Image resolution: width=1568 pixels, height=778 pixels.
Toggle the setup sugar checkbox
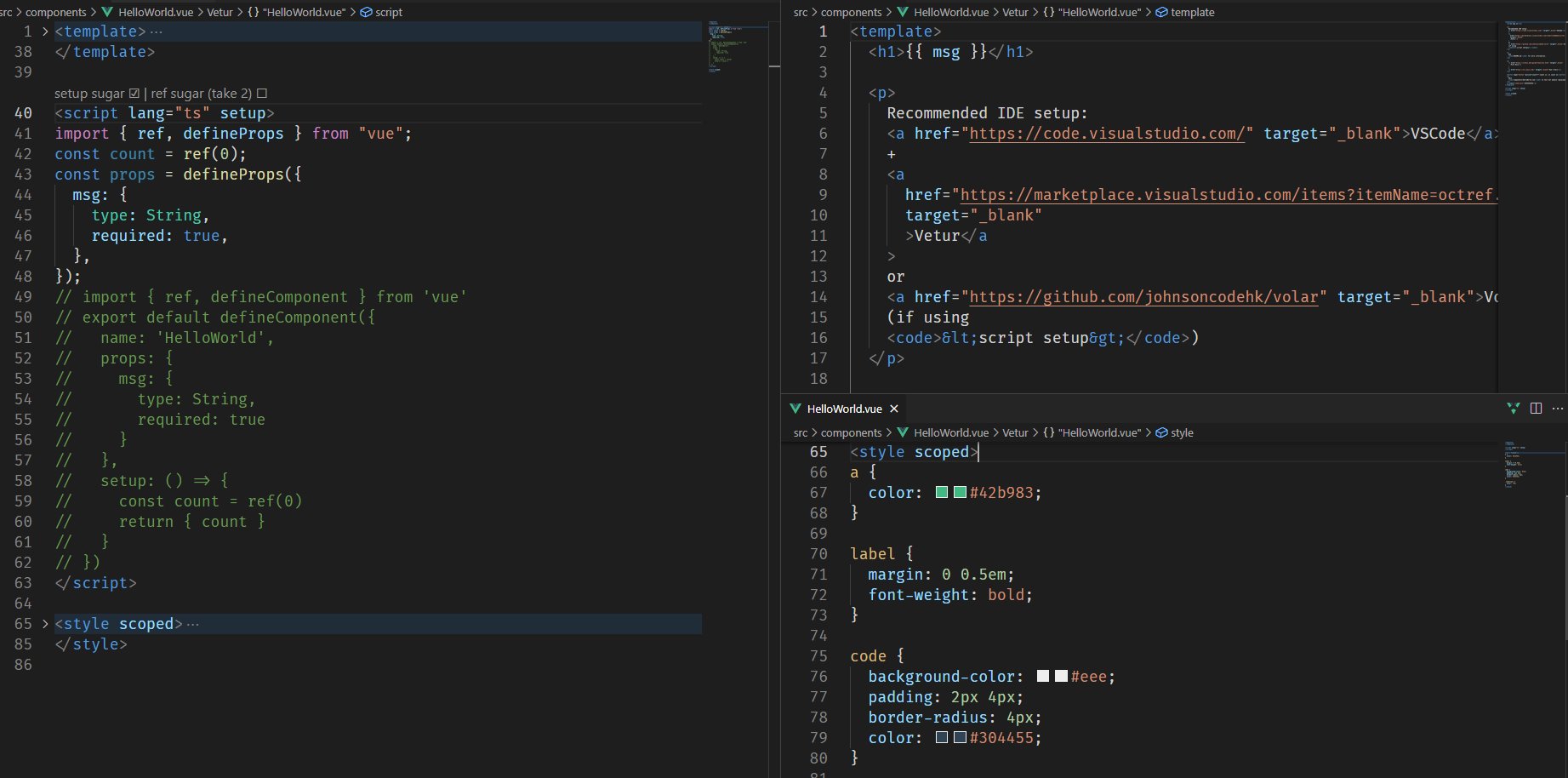tap(134, 94)
